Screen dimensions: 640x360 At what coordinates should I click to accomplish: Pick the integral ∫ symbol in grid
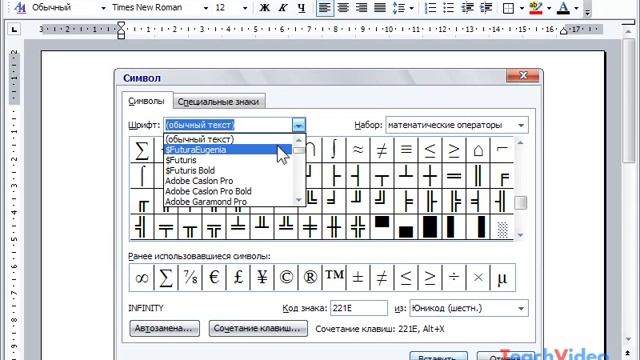coord(334,149)
